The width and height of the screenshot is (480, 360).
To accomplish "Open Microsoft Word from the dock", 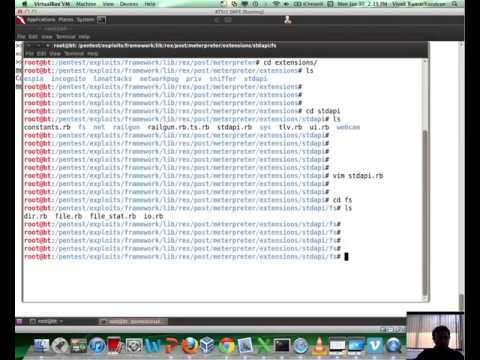I will pos(153,346).
